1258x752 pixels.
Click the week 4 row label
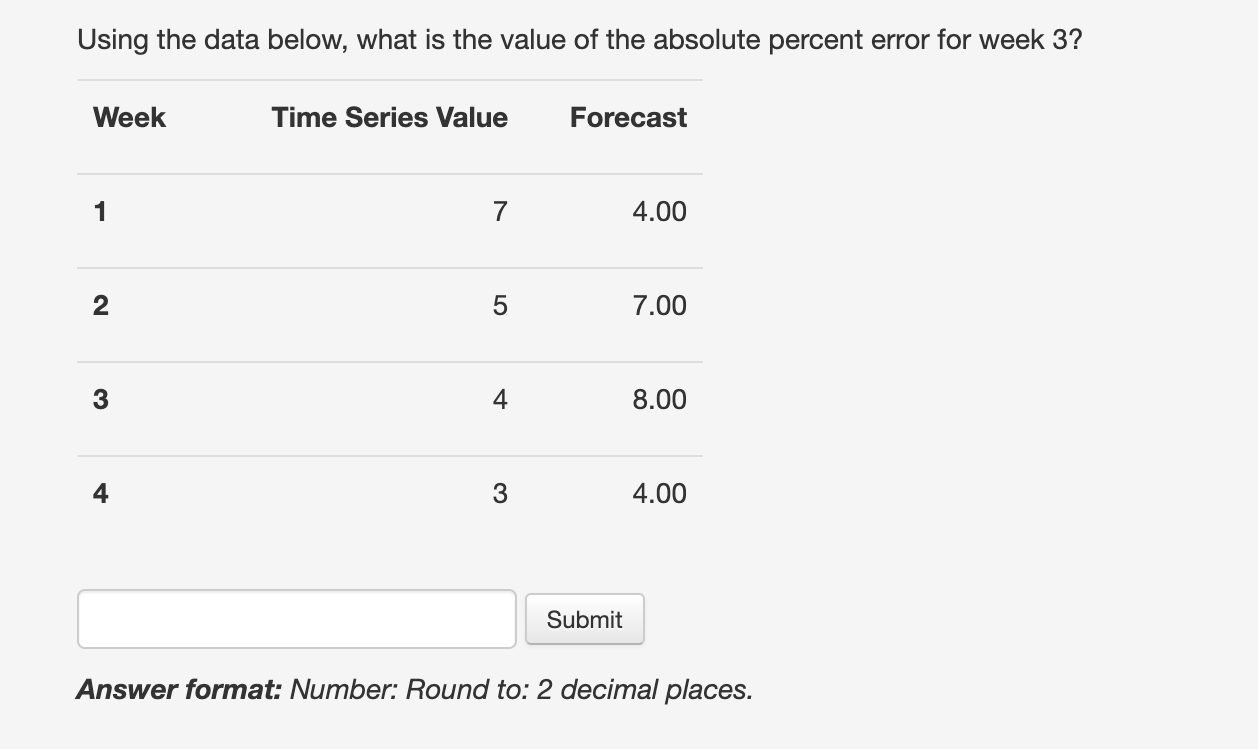click(99, 493)
